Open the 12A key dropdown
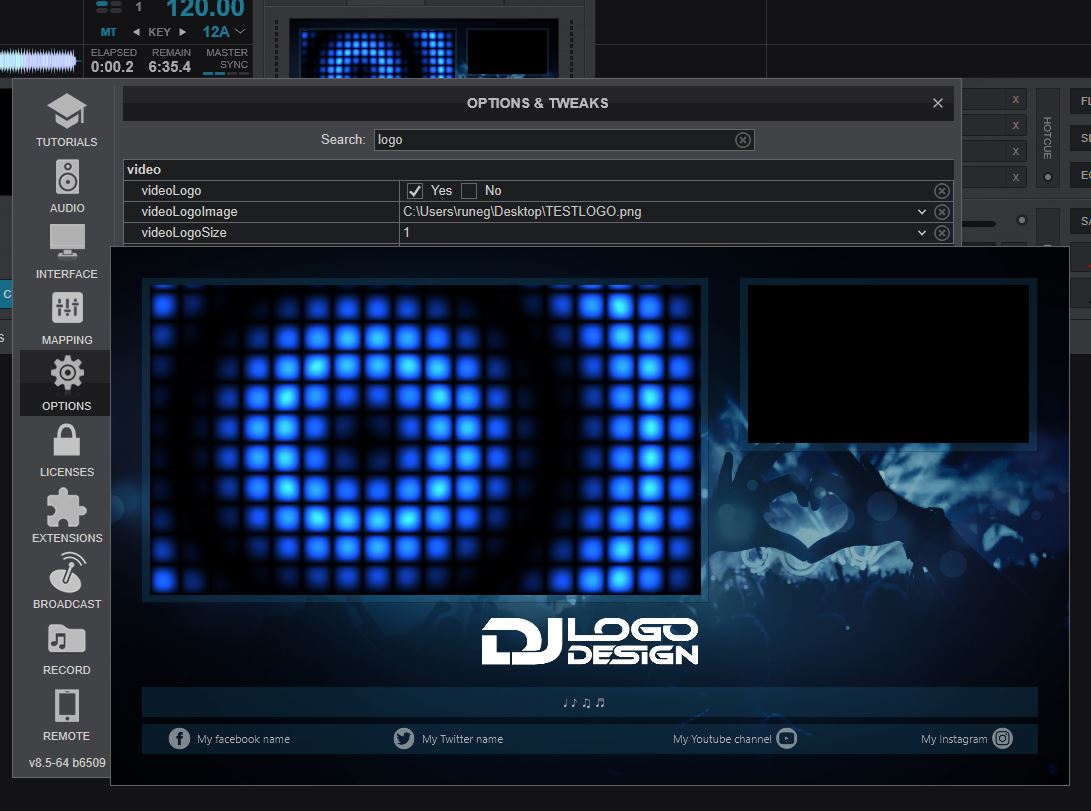The image size is (1091, 811). [x=224, y=32]
